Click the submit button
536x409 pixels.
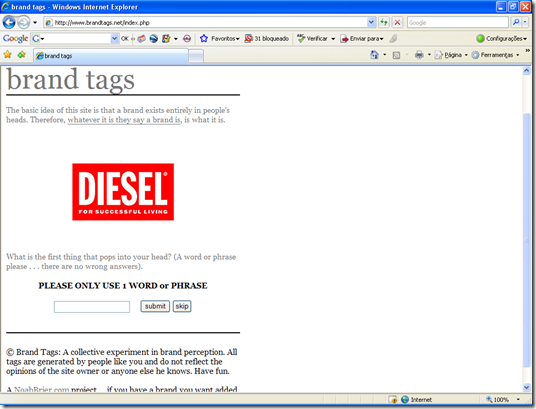click(x=155, y=306)
